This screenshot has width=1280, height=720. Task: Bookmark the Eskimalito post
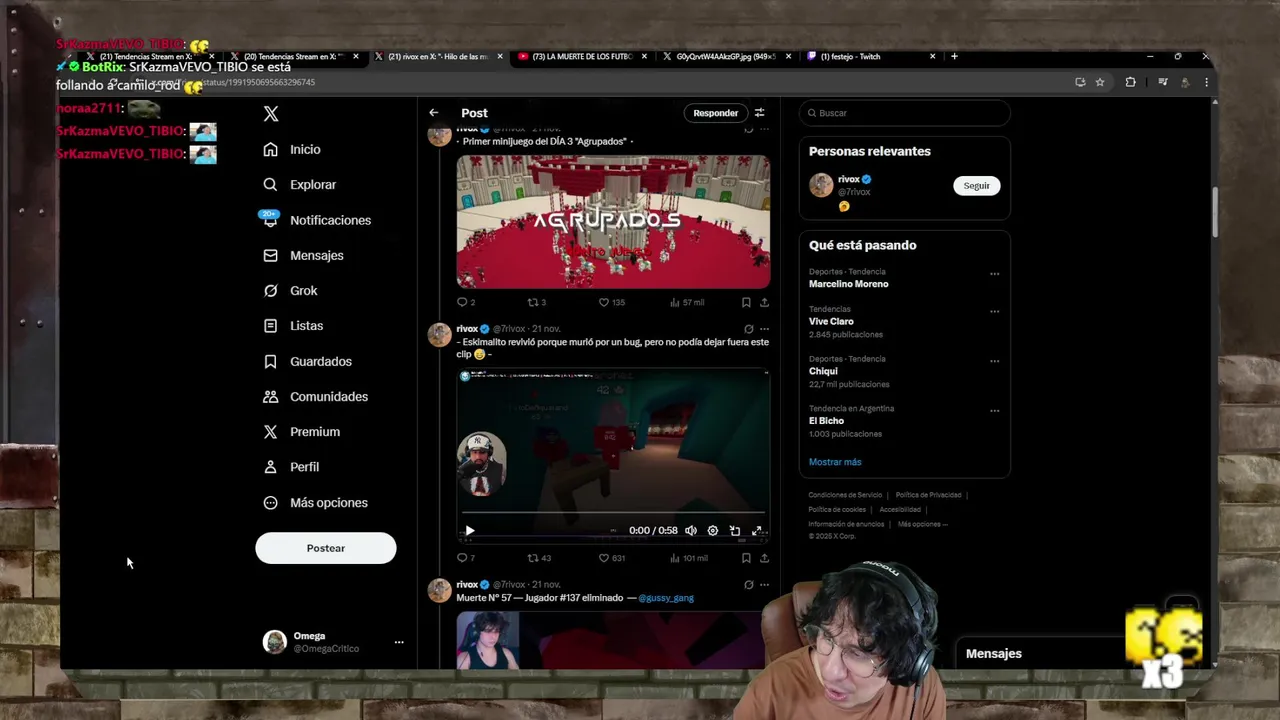pyautogui.click(x=746, y=558)
